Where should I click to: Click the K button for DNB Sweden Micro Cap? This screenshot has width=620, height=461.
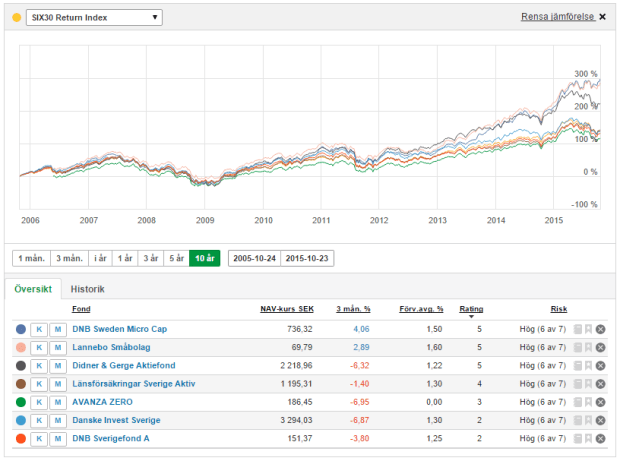coord(39,328)
